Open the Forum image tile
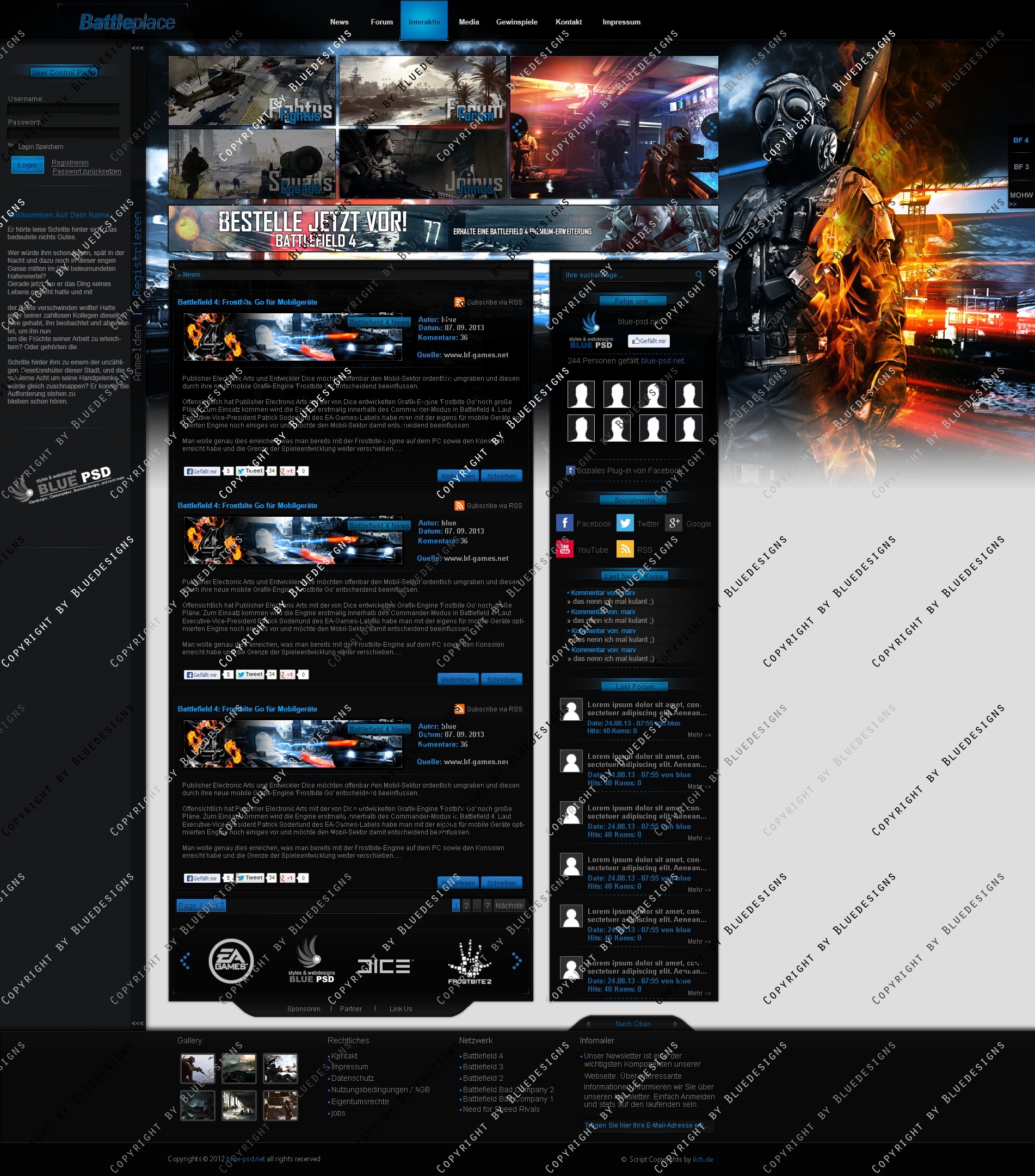 422,90
